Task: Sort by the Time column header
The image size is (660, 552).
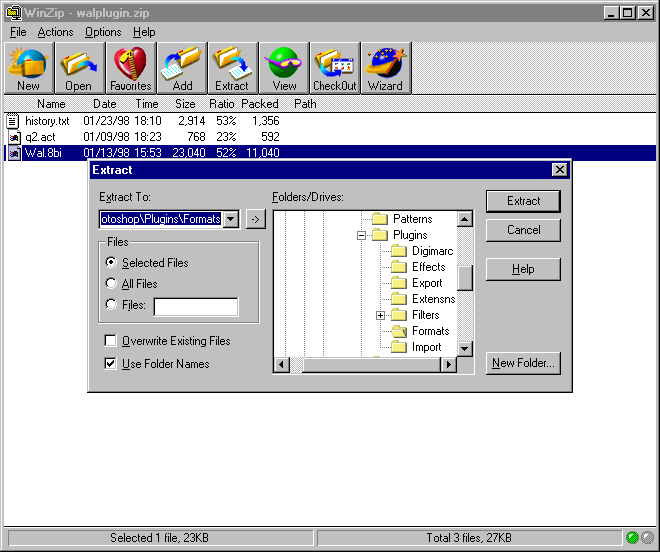Action: pos(147,104)
